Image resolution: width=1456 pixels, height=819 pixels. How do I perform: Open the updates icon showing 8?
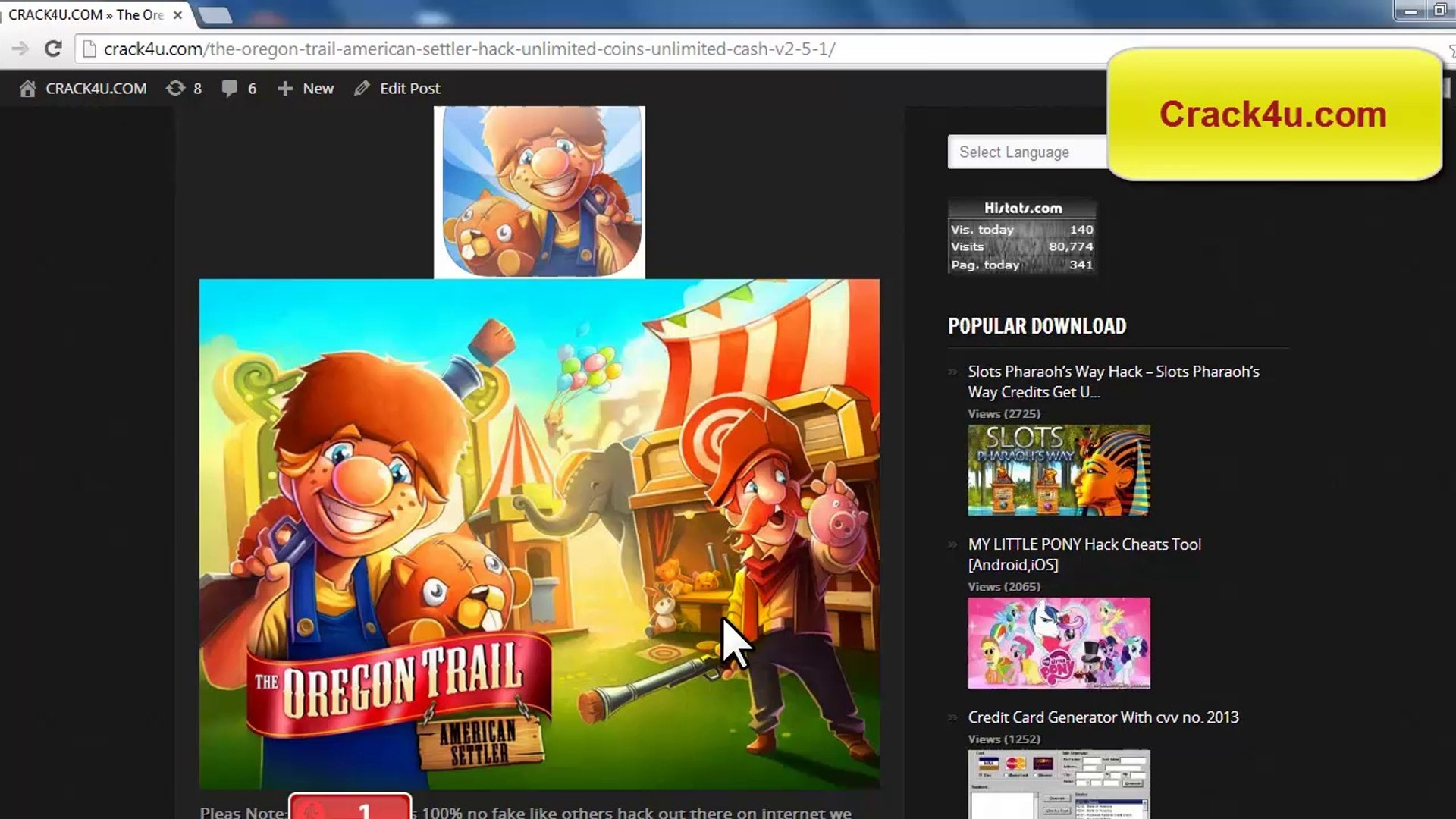175,89
